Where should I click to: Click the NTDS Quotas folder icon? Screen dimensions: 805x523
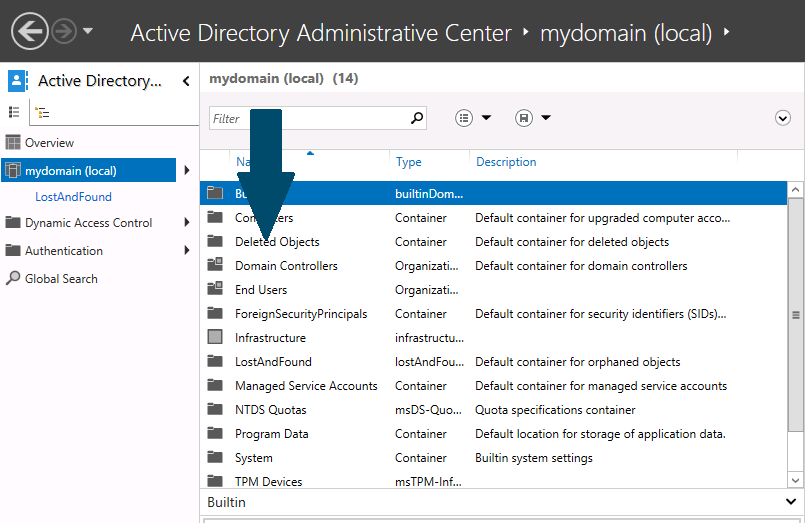click(x=215, y=409)
